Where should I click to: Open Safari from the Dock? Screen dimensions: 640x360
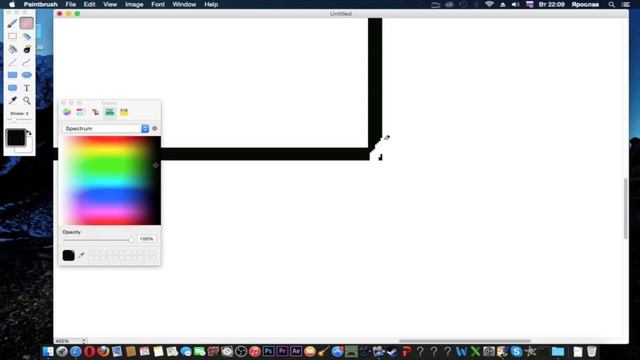[76, 351]
